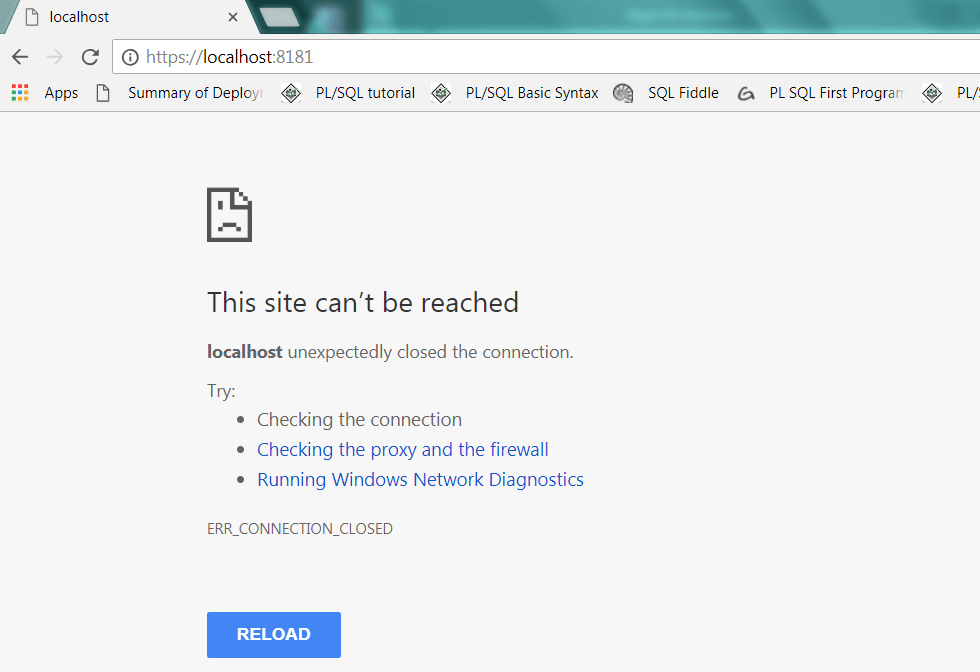Click the ERR_CONNECTION_CLOSED error code
Viewport: 980px width, 672px height.
pyautogui.click(x=300, y=529)
